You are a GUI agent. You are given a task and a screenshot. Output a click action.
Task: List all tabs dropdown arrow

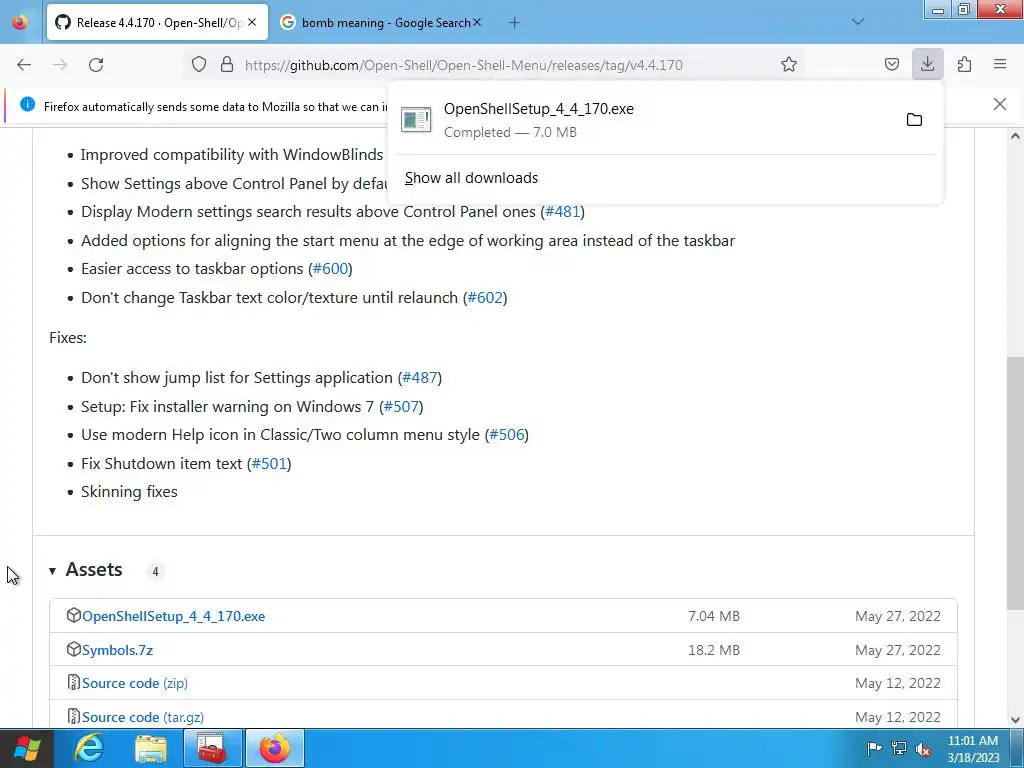[858, 22]
